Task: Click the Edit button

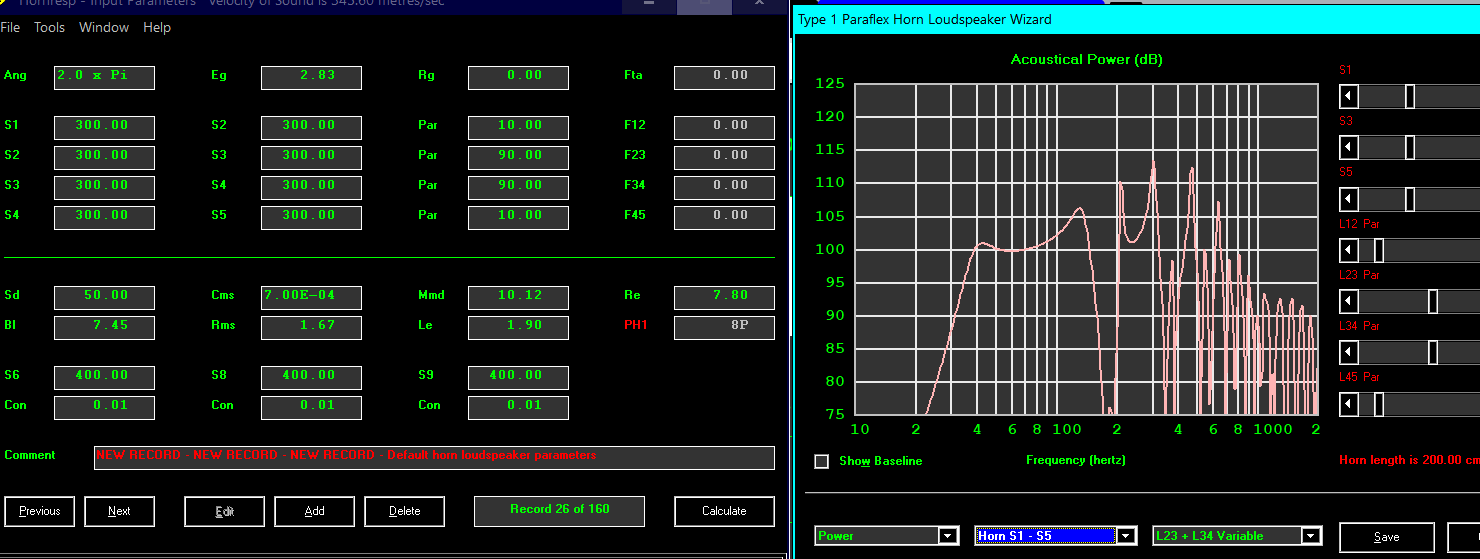Action: click(x=224, y=511)
